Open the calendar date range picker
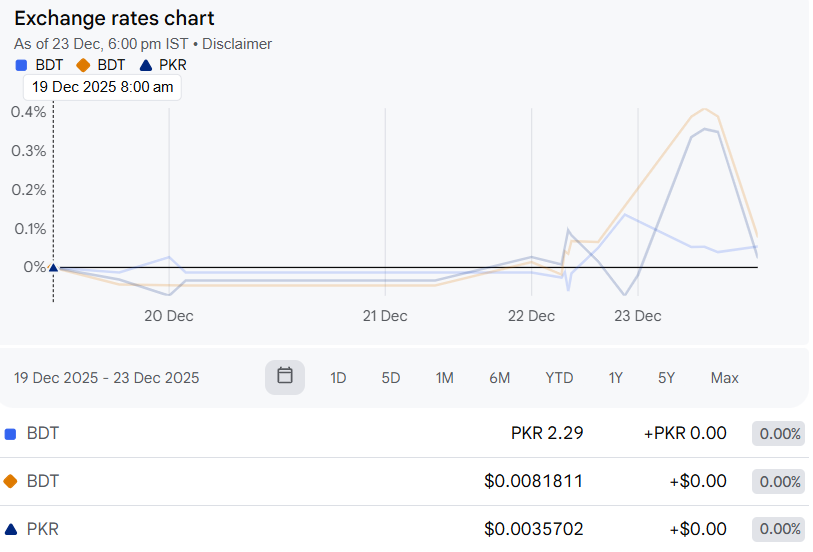813x552 pixels. pyautogui.click(x=285, y=377)
